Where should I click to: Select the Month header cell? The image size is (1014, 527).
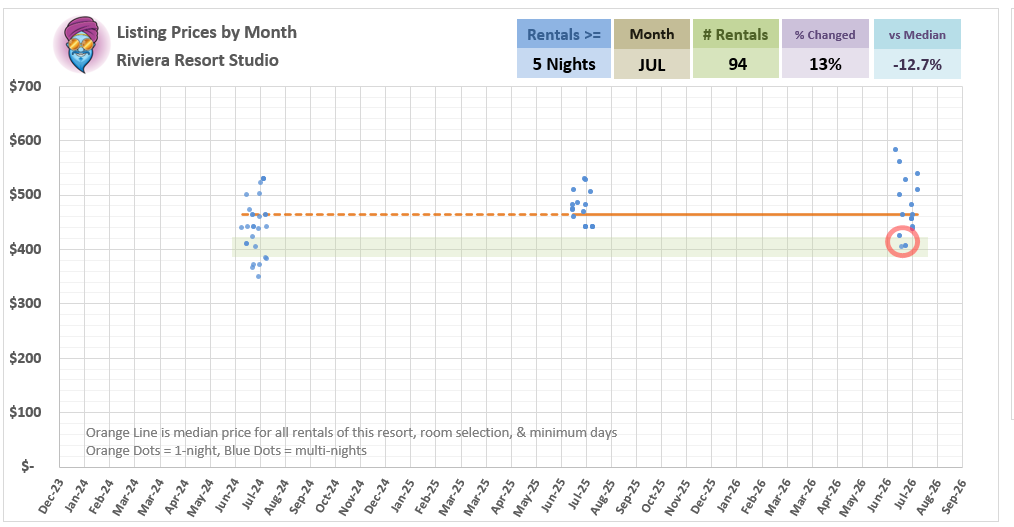click(651, 35)
